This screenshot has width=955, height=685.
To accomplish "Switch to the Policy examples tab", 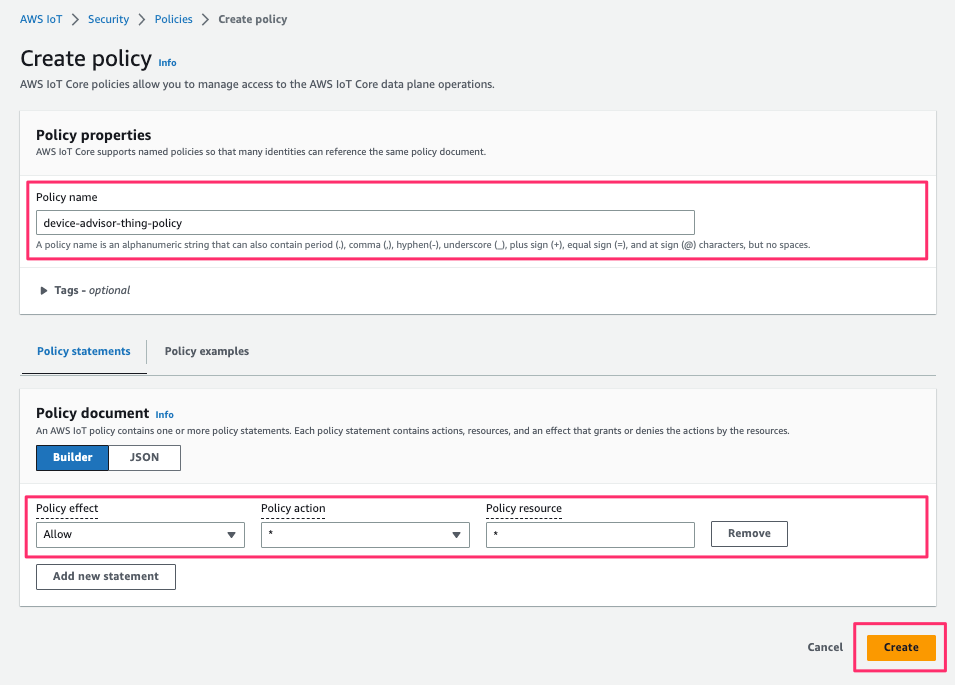I will [206, 351].
